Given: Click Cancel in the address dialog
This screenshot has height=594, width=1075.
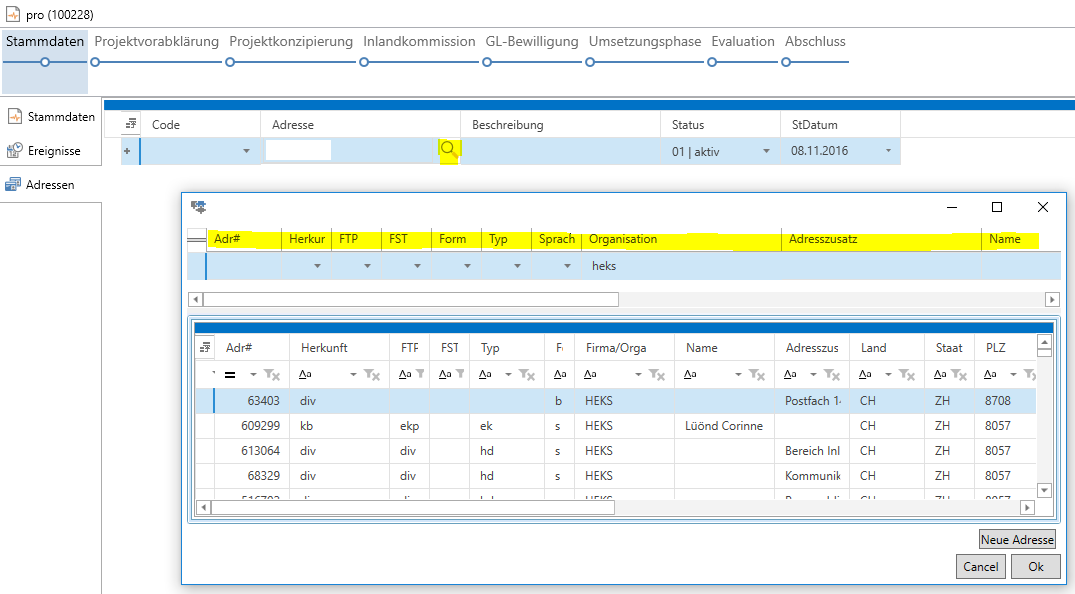Looking at the screenshot, I should tap(980, 567).
